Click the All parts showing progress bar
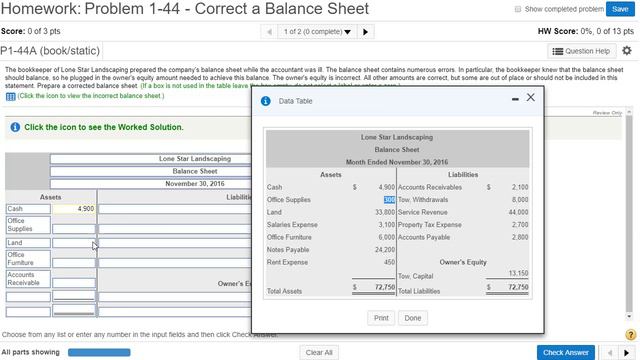The height and width of the screenshot is (360, 640). pyautogui.click(x=99, y=352)
